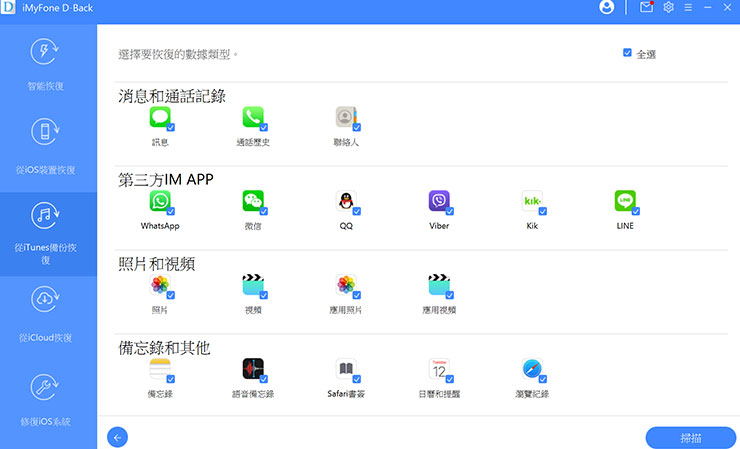
Task: Uncheck the 瀏覽紀錄 checkbox
Action: (543, 379)
